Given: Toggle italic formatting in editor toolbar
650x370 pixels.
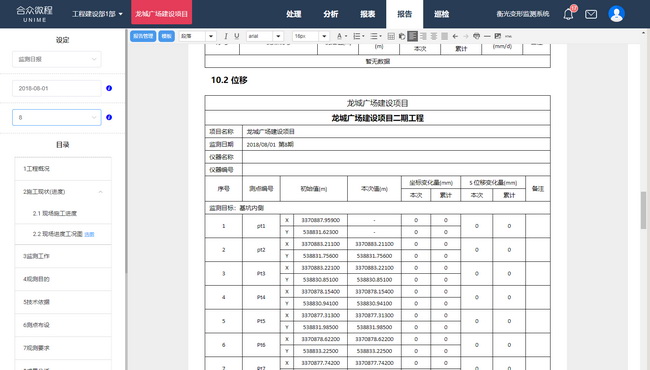Looking at the screenshot, I should [x=226, y=36].
